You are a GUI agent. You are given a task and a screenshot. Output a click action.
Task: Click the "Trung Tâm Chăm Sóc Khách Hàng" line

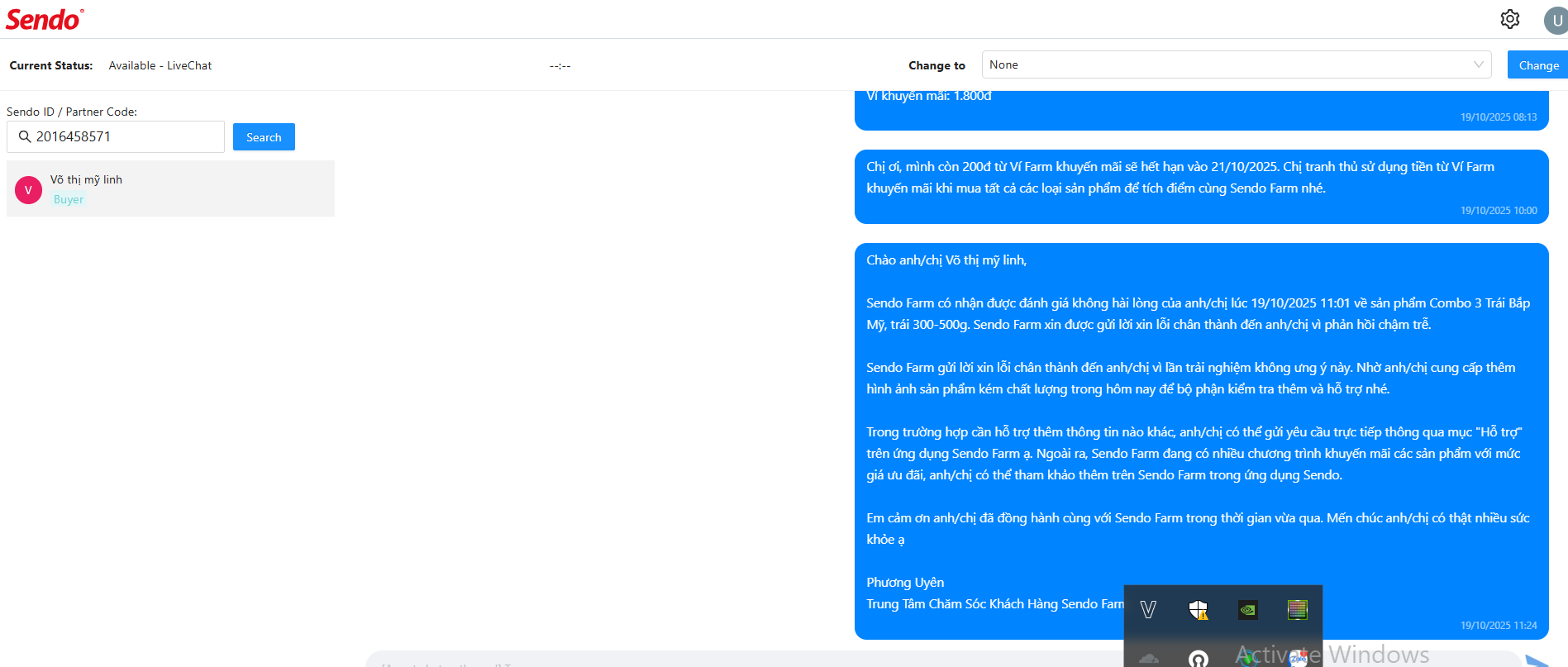click(995, 604)
